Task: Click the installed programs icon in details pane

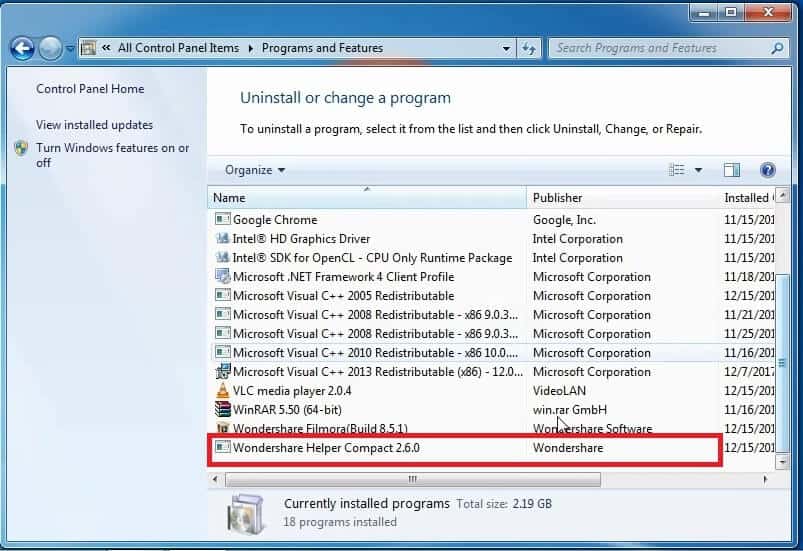Action: click(246, 513)
